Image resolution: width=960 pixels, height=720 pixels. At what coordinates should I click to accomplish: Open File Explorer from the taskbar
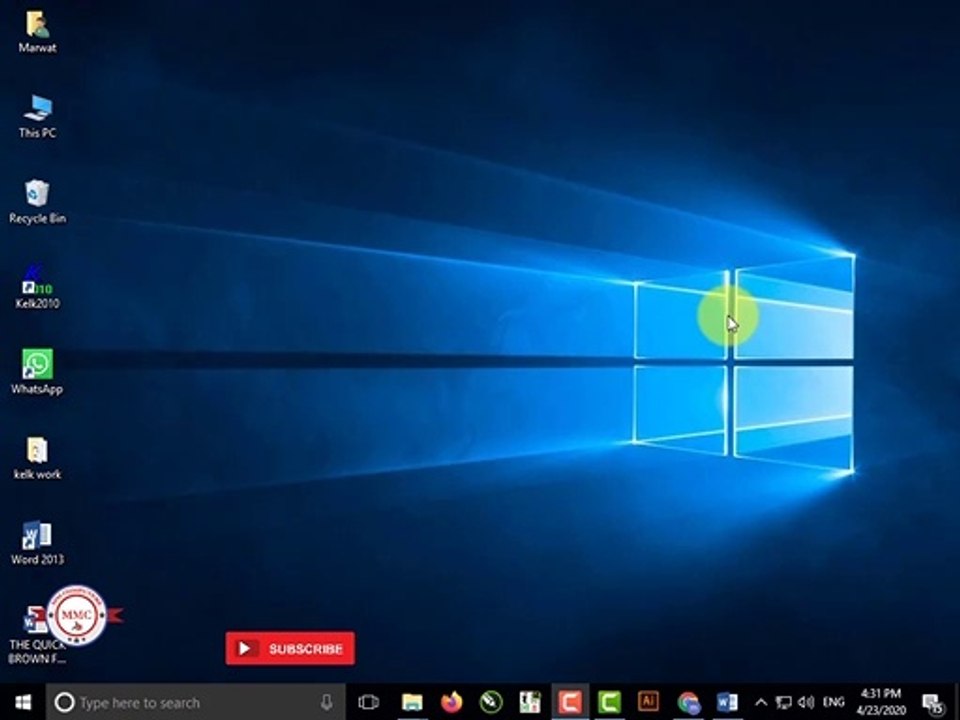412,702
